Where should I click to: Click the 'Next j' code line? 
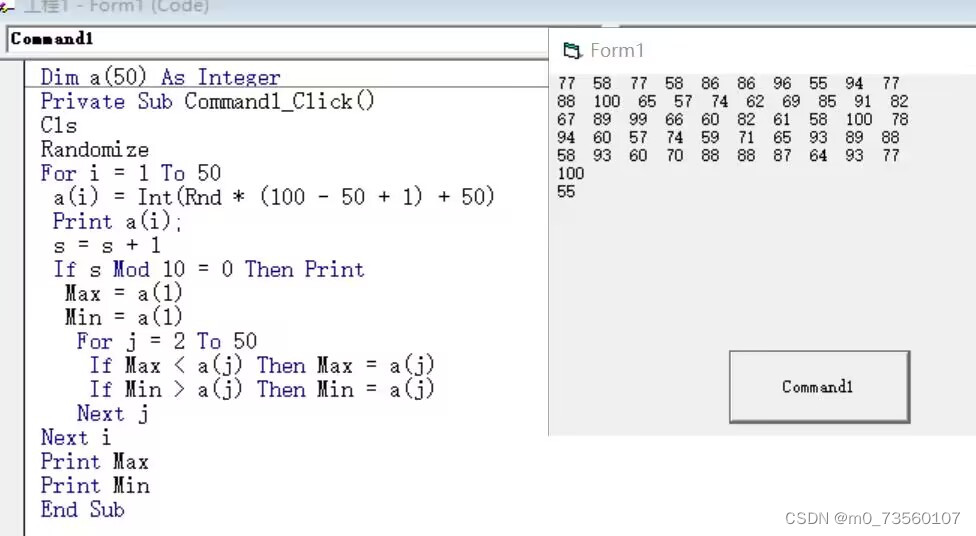113,413
